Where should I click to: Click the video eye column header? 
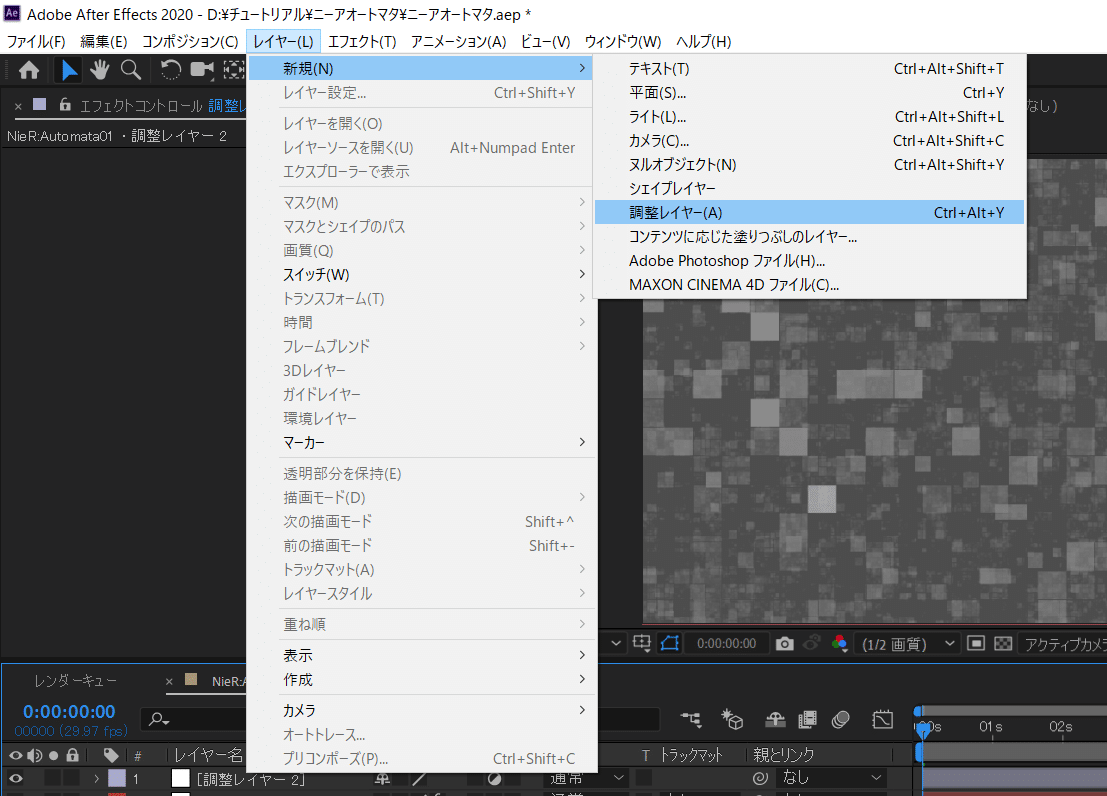[16, 755]
